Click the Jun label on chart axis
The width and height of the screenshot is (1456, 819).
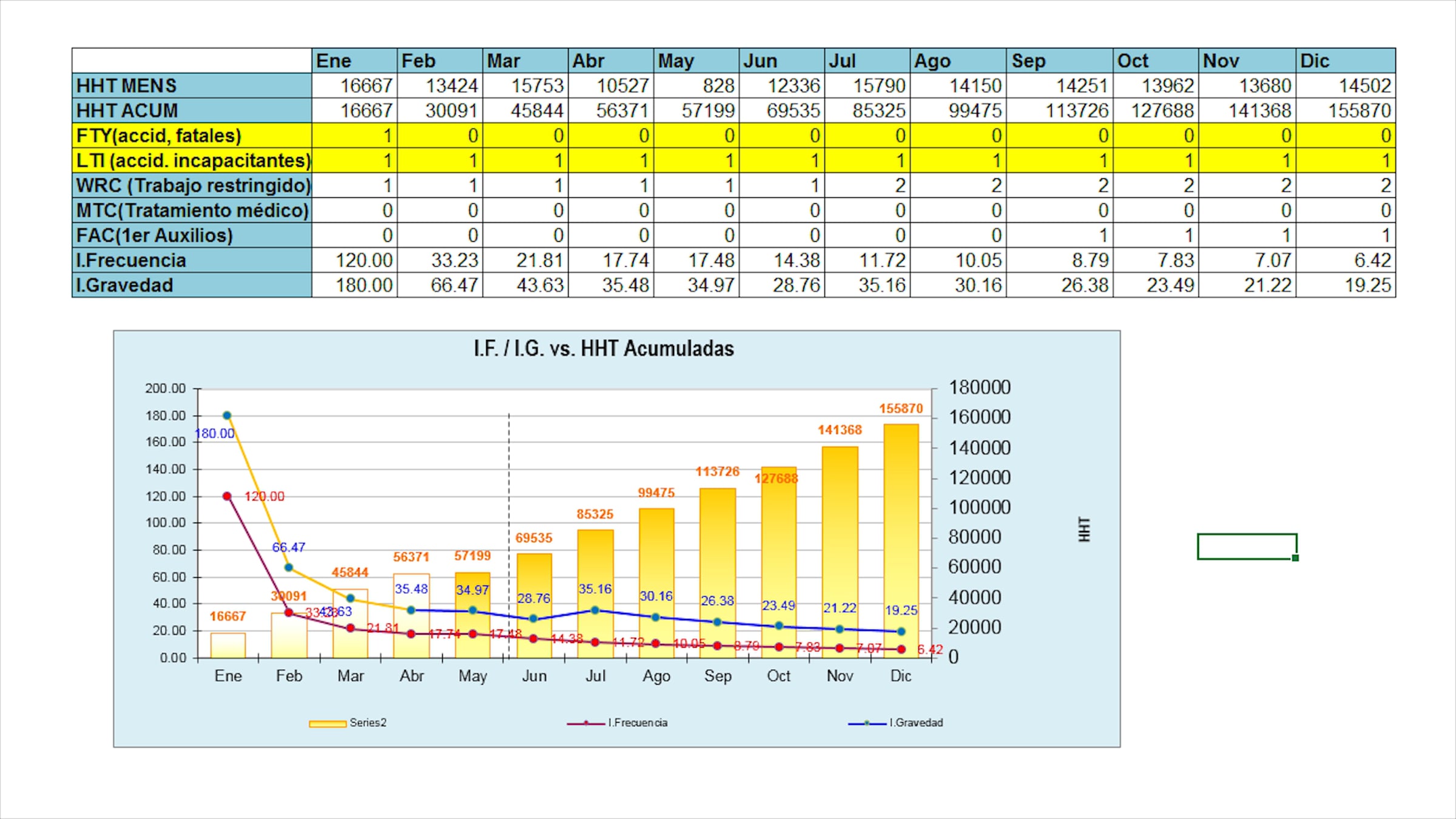coord(534,676)
